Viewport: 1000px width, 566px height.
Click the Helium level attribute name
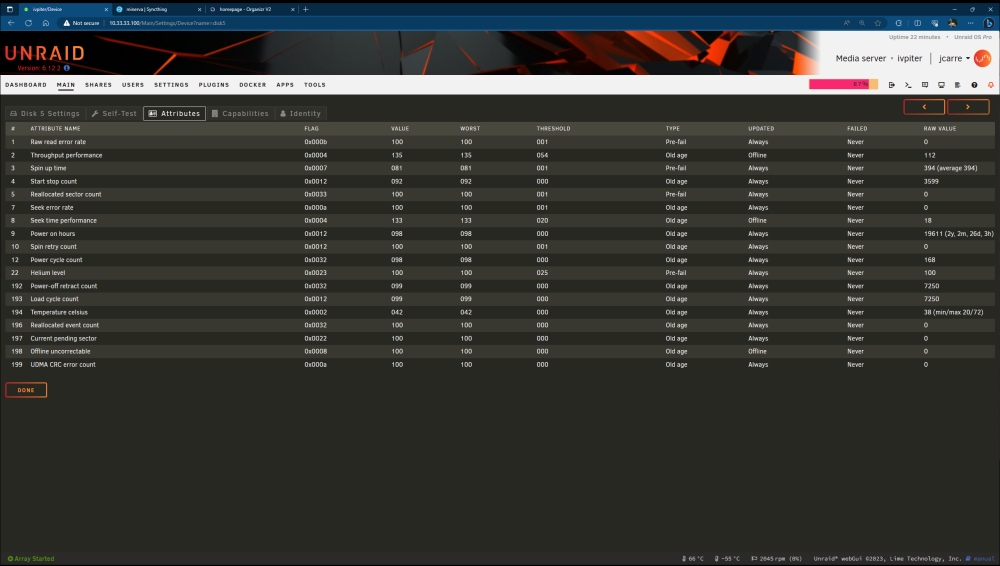click(x=48, y=272)
